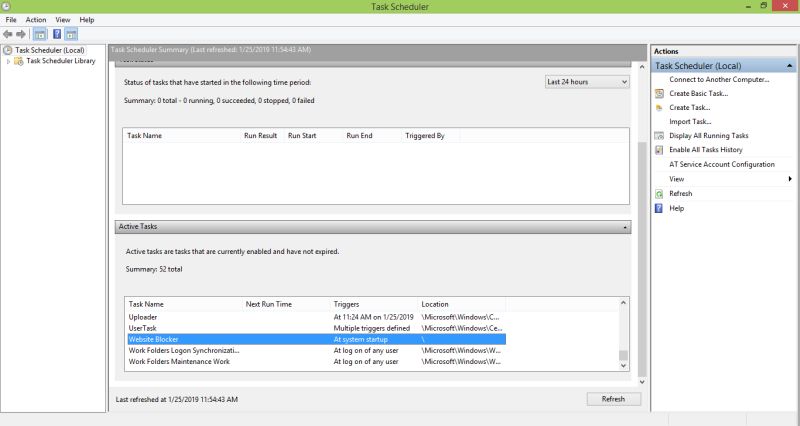Click AT Service Account Configuration
Image resolution: width=800 pixels, height=426 pixels.
click(722, 164)
